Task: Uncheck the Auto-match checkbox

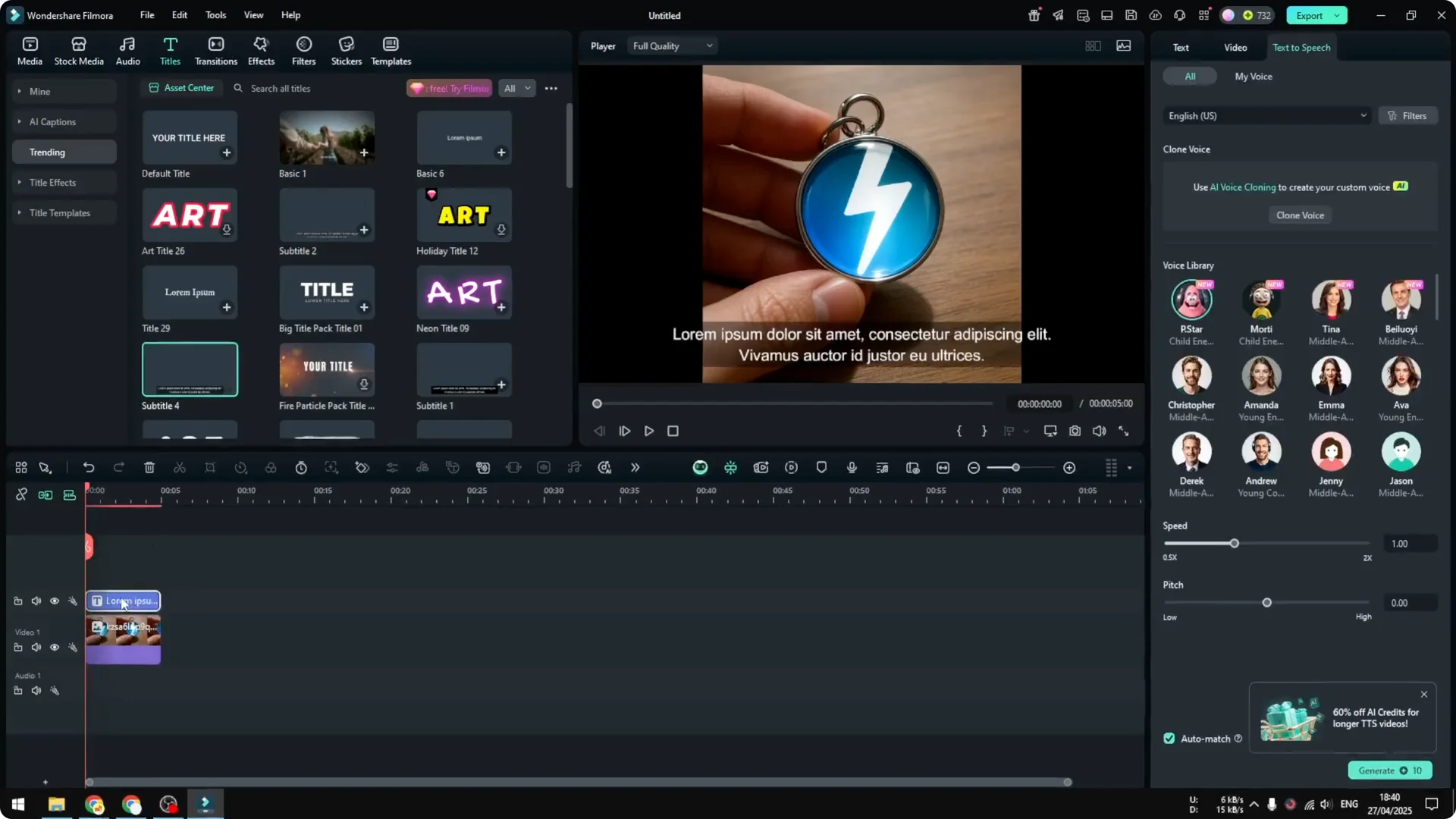Action: click(1169, 738)
